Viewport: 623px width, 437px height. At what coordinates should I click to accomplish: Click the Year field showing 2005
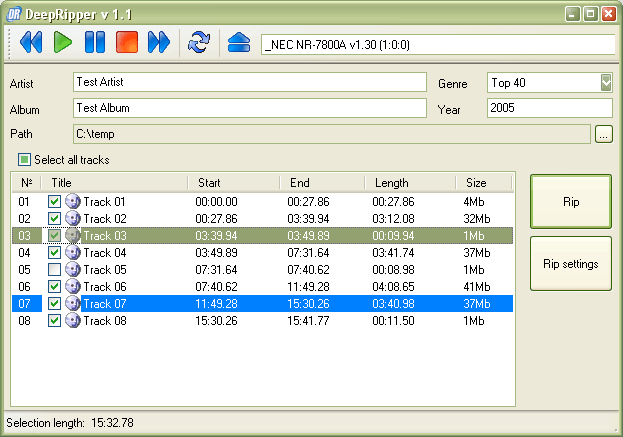(x=549, y=108)
